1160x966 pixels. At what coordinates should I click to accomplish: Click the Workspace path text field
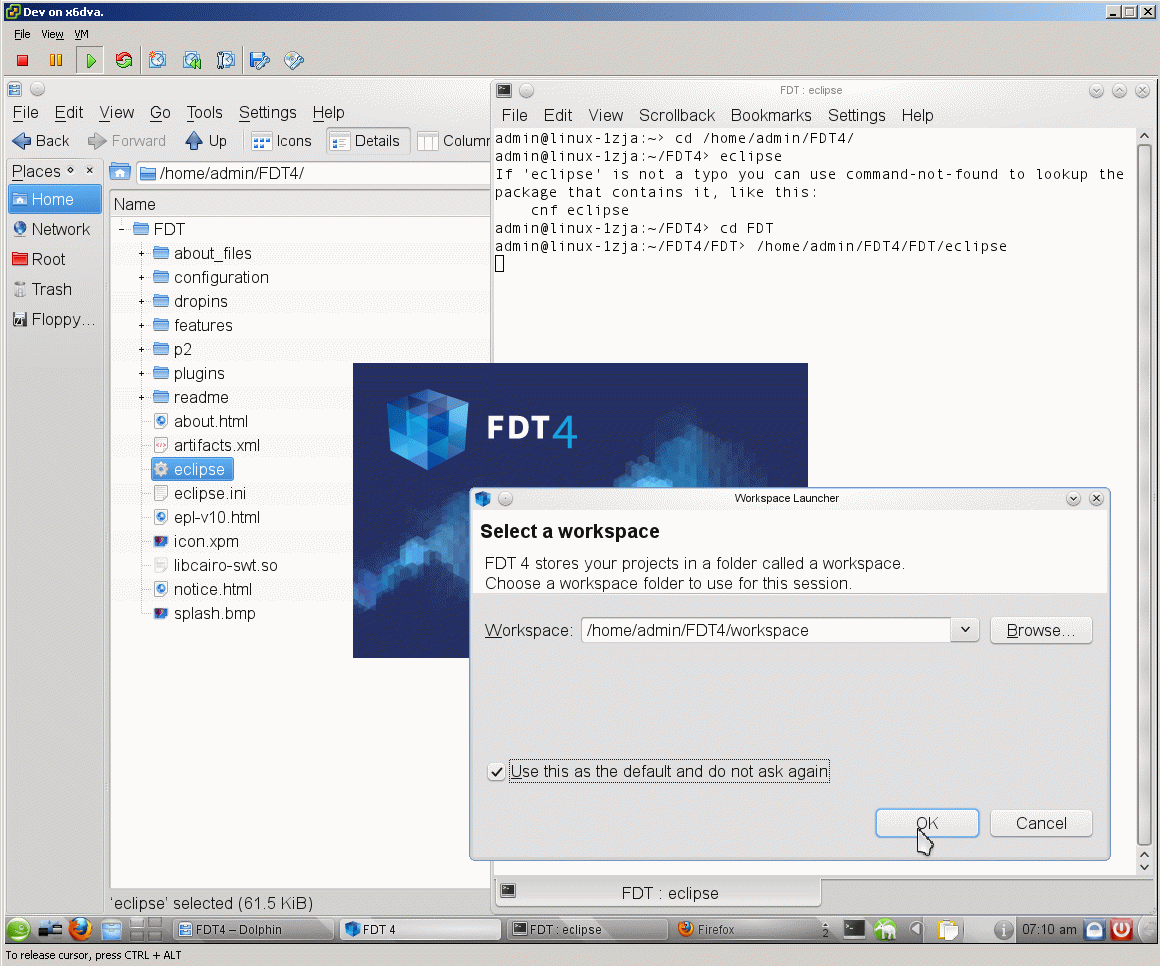[766, 630]
